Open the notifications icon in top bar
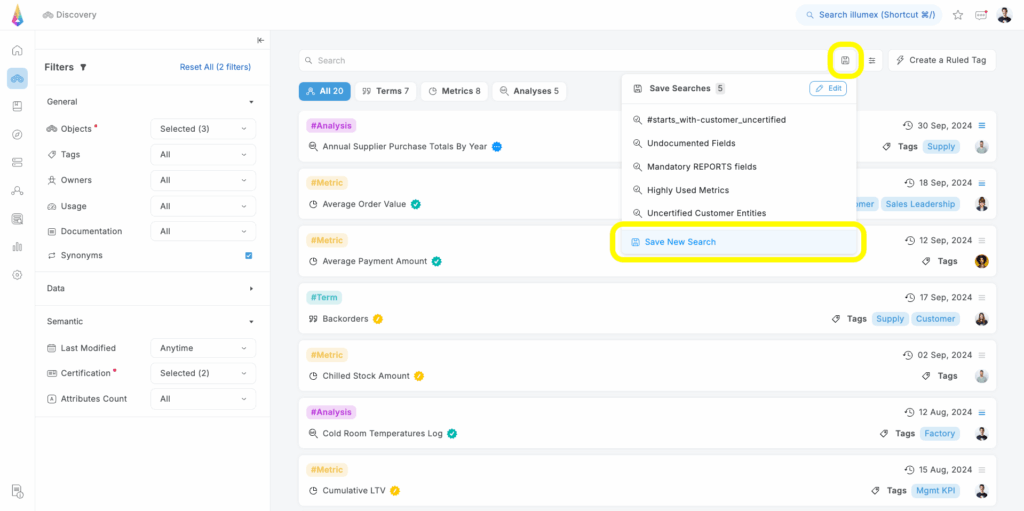 click(x=981, y=15)
